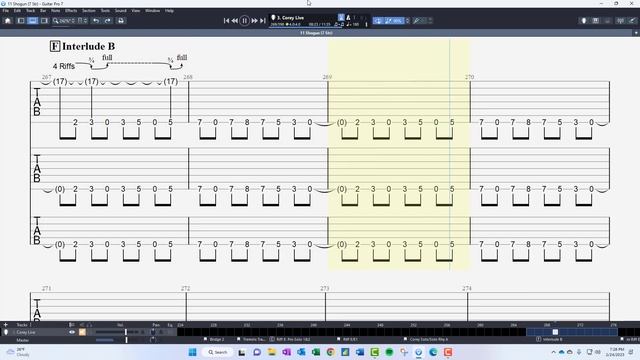The height and width of the screenshot is (360, 640).
Task: Open the Track menu
Action: pos(31,11)
